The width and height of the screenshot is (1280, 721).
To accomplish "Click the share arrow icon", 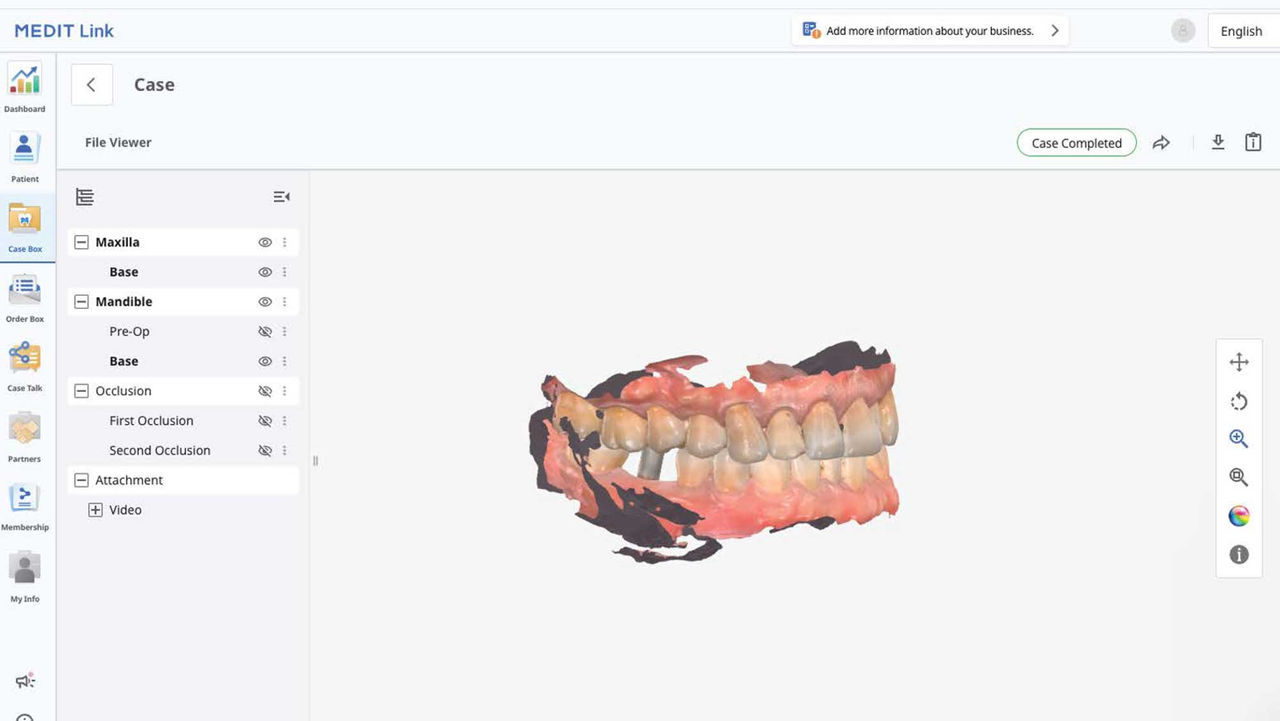I will (x=1161, y=143).
